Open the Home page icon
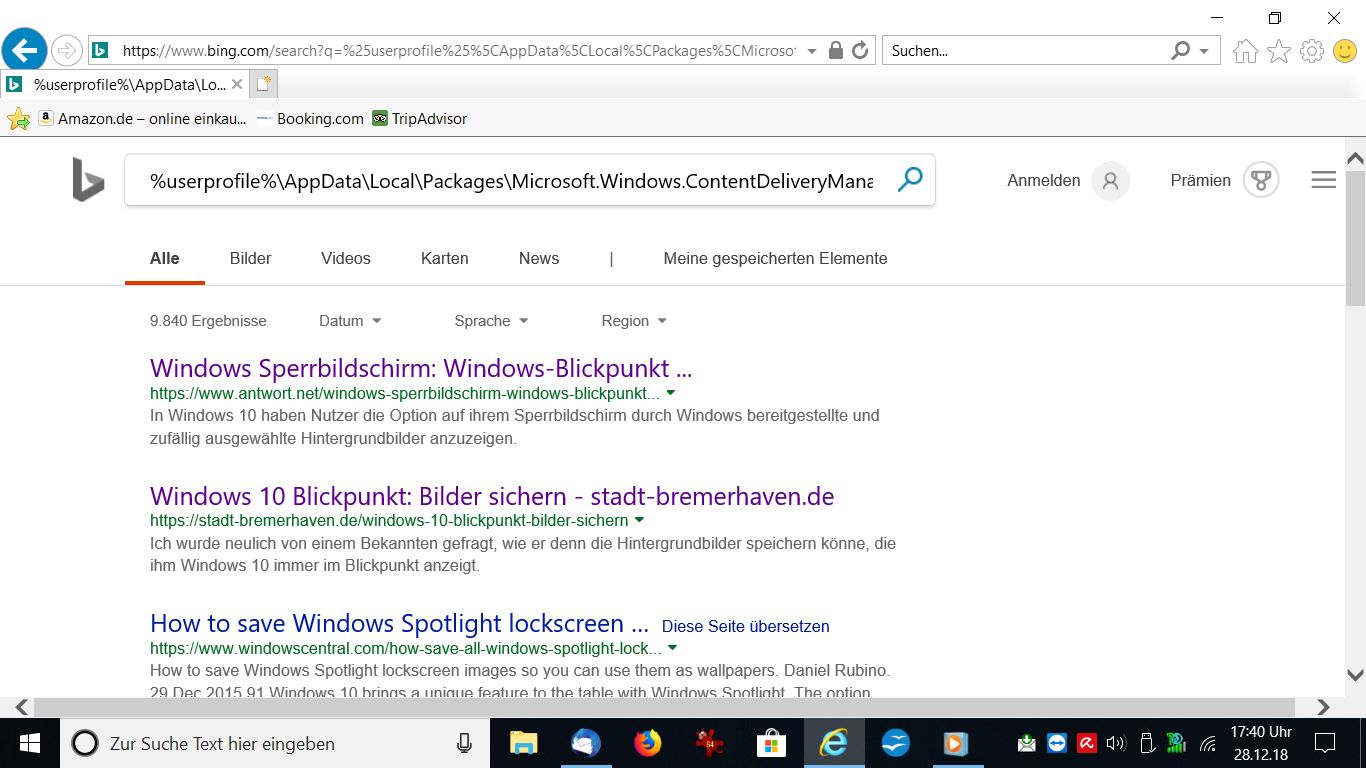1366x768 pixels. 1245,51
